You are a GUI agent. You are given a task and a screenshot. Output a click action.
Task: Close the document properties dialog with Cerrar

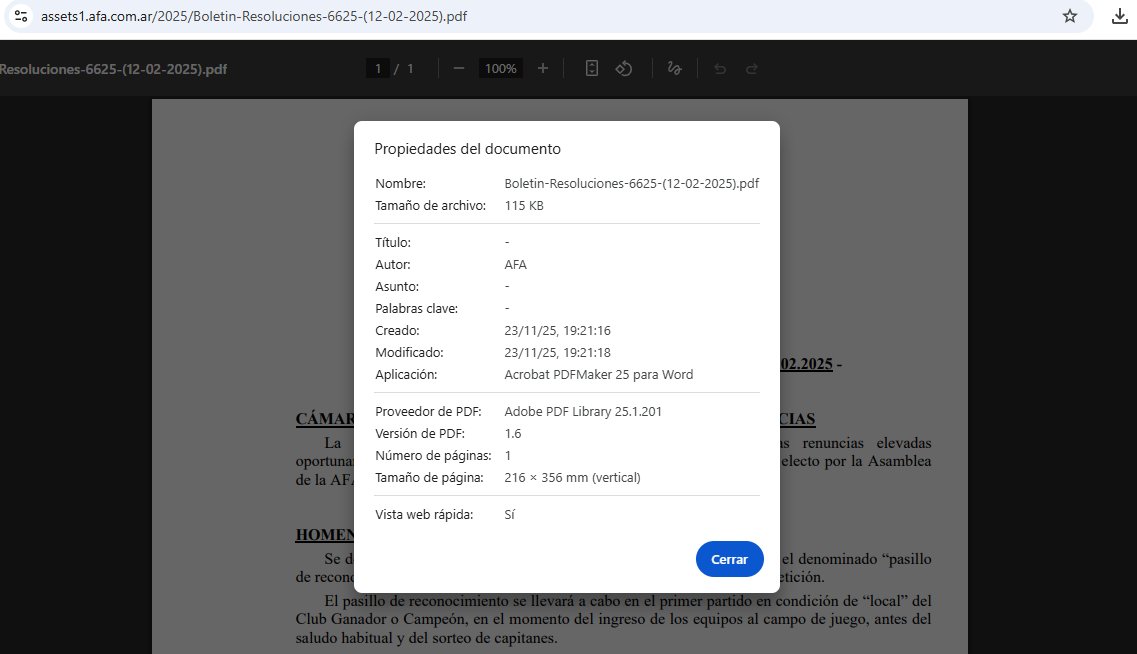pyautogui.click(x=729, y=559)
